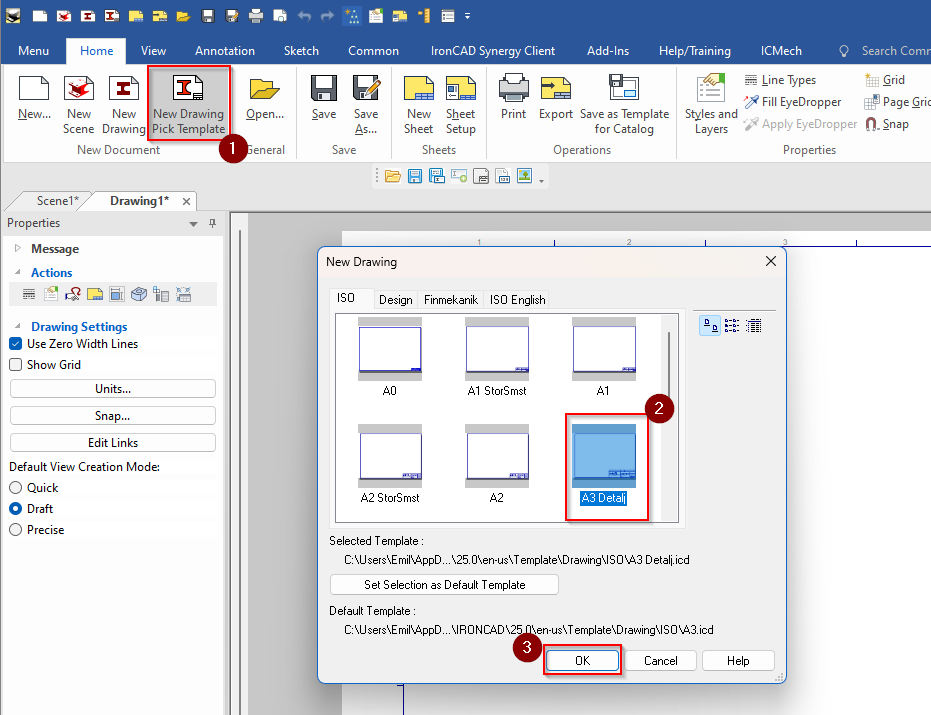Enable the Show Grid checkbox

pos(16,365)
